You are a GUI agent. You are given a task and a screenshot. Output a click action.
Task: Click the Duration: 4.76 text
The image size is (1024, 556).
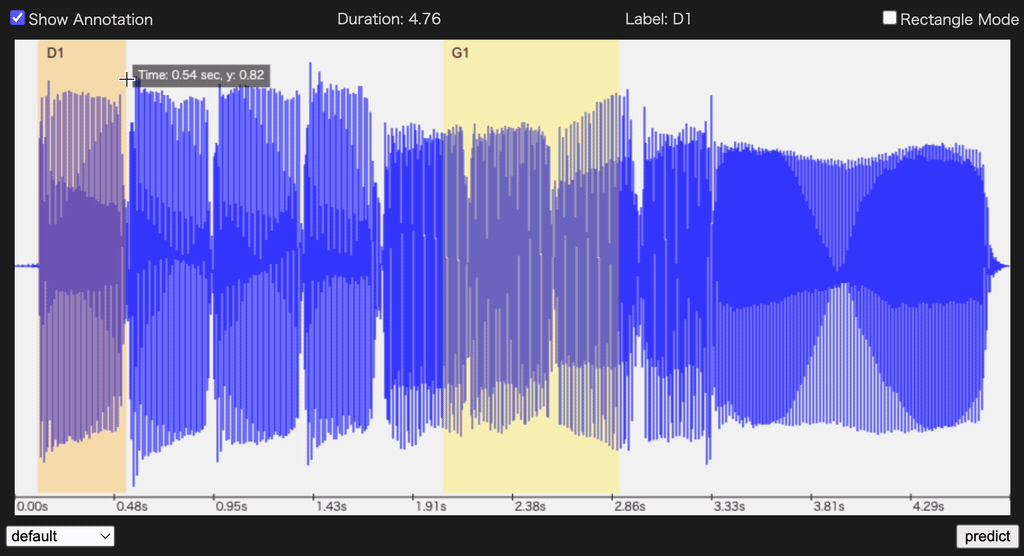(x=389, y=19)
